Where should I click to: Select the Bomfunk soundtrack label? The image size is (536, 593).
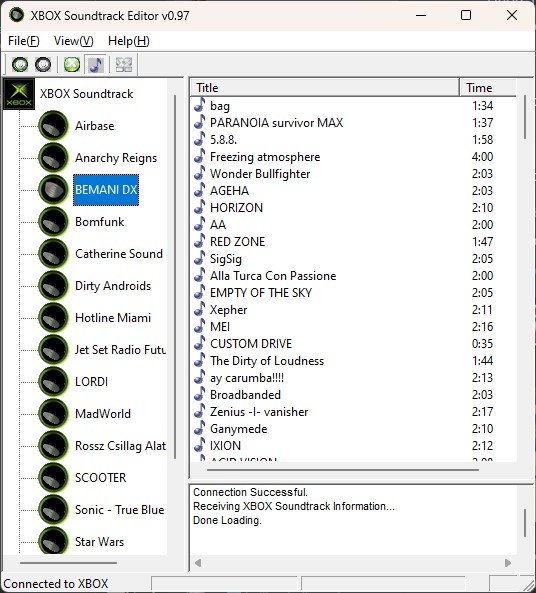99,222
